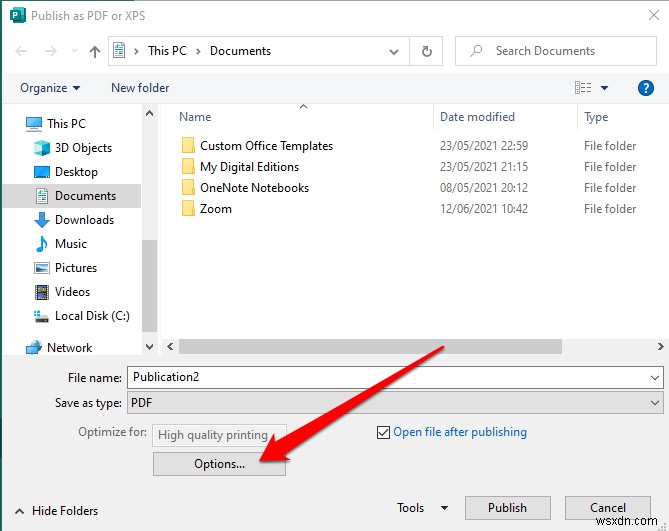Click the Options... button
Image resolution: width=669 pixels, height=531 pixels.
point(219,464)
